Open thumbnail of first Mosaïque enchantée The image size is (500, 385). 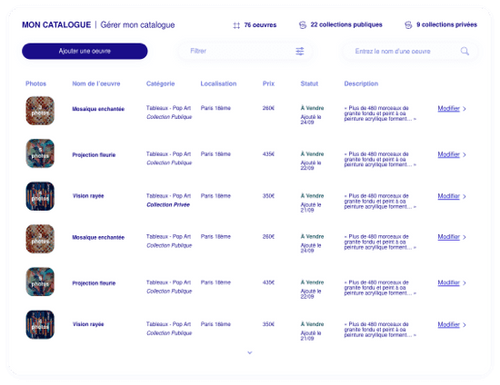click(x=40, y=111)
